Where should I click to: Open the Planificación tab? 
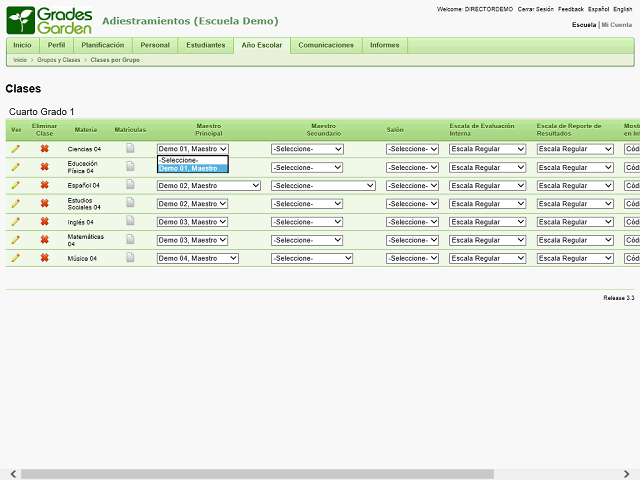pos(102,45)
